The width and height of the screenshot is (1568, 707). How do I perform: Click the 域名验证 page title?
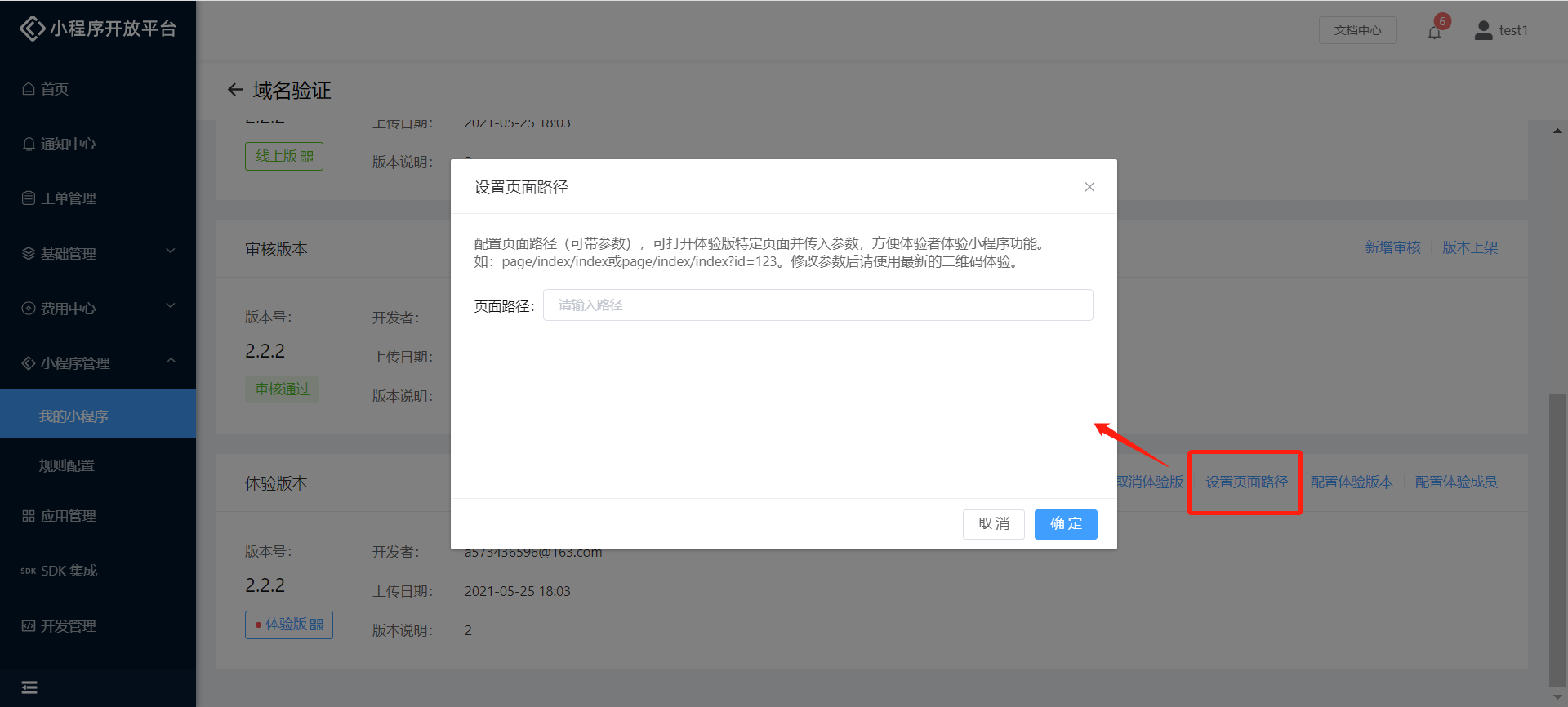[x=292, y=90]
